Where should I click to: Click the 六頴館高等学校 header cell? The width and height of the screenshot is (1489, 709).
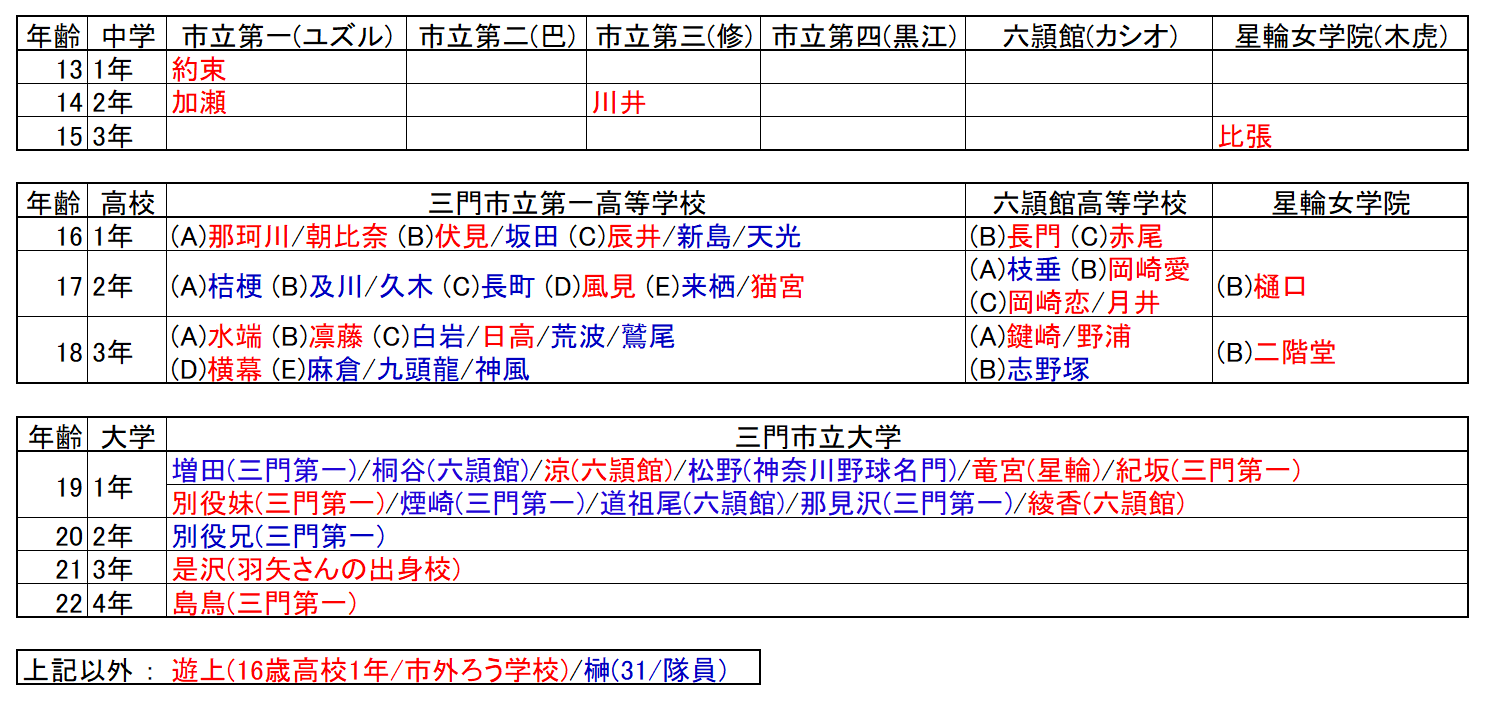point(1089,202)
